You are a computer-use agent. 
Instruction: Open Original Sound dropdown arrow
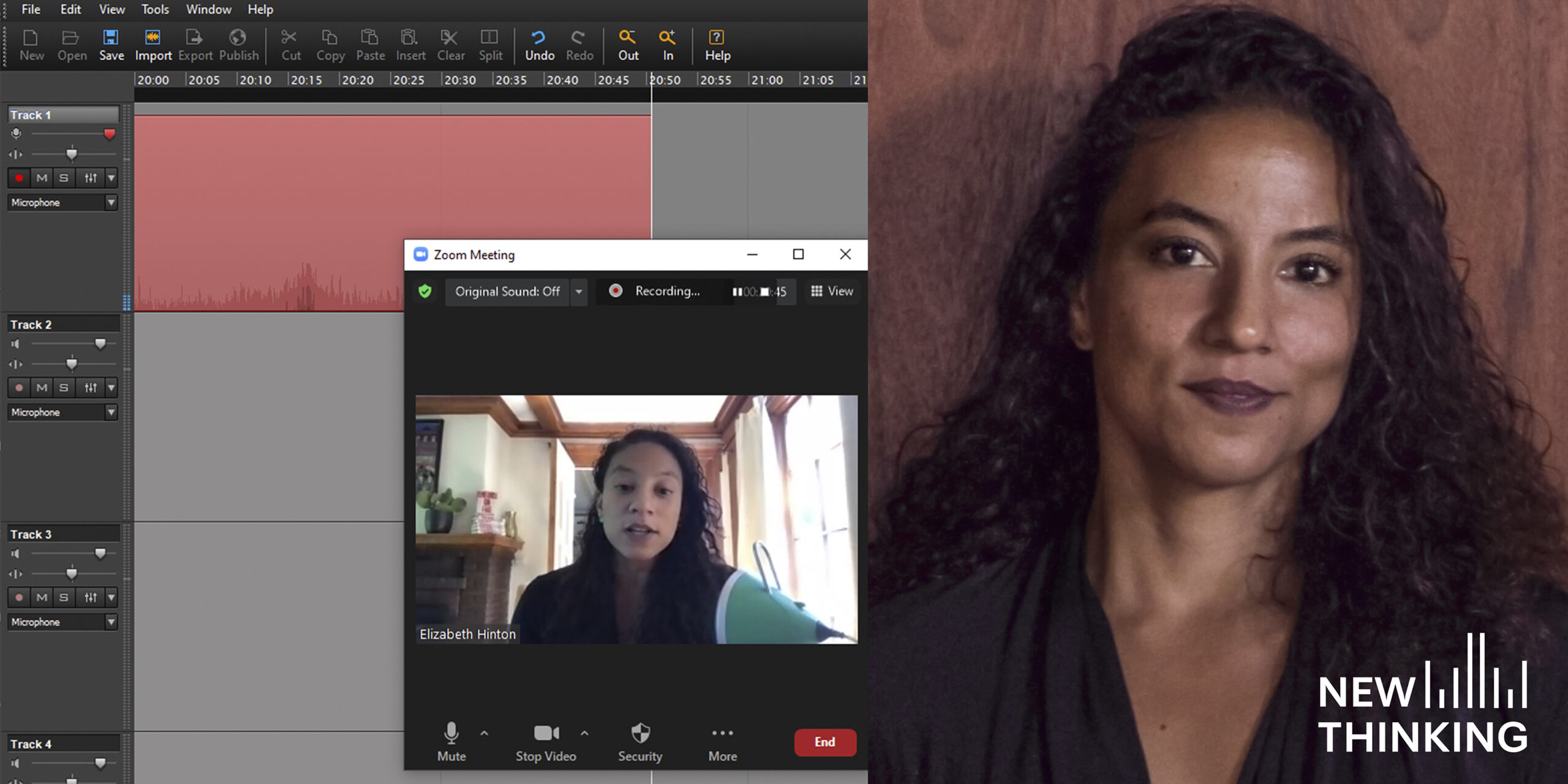[579, 292]
